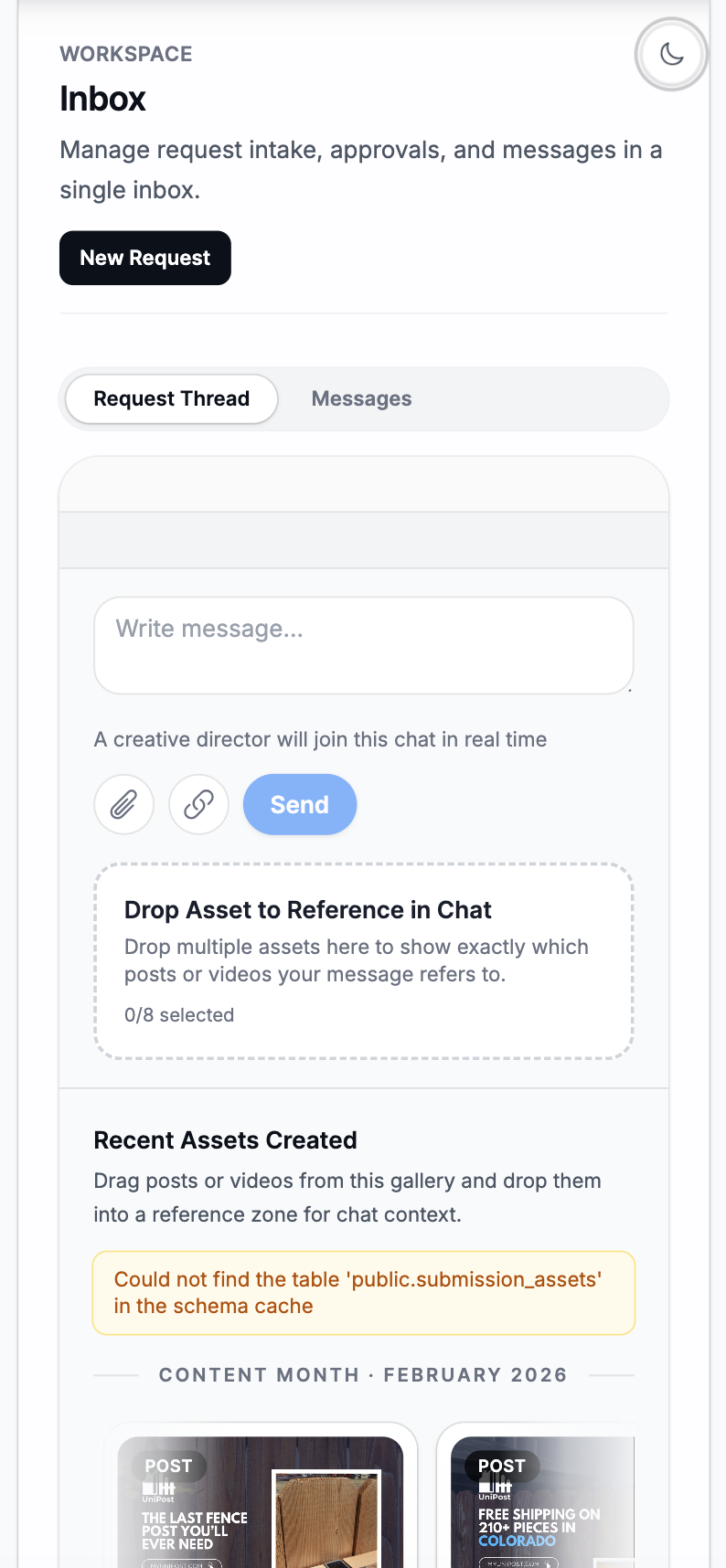Image resolution: width=726 pixels, height=1568 pixels.
Task: Toggle dark mode with the moon icon
Action: tap(672, 54)
